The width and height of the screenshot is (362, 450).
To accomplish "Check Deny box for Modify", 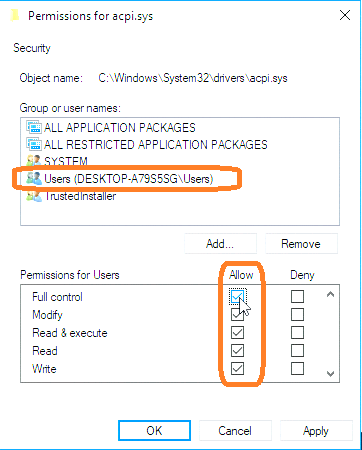I will pos(297,314).
